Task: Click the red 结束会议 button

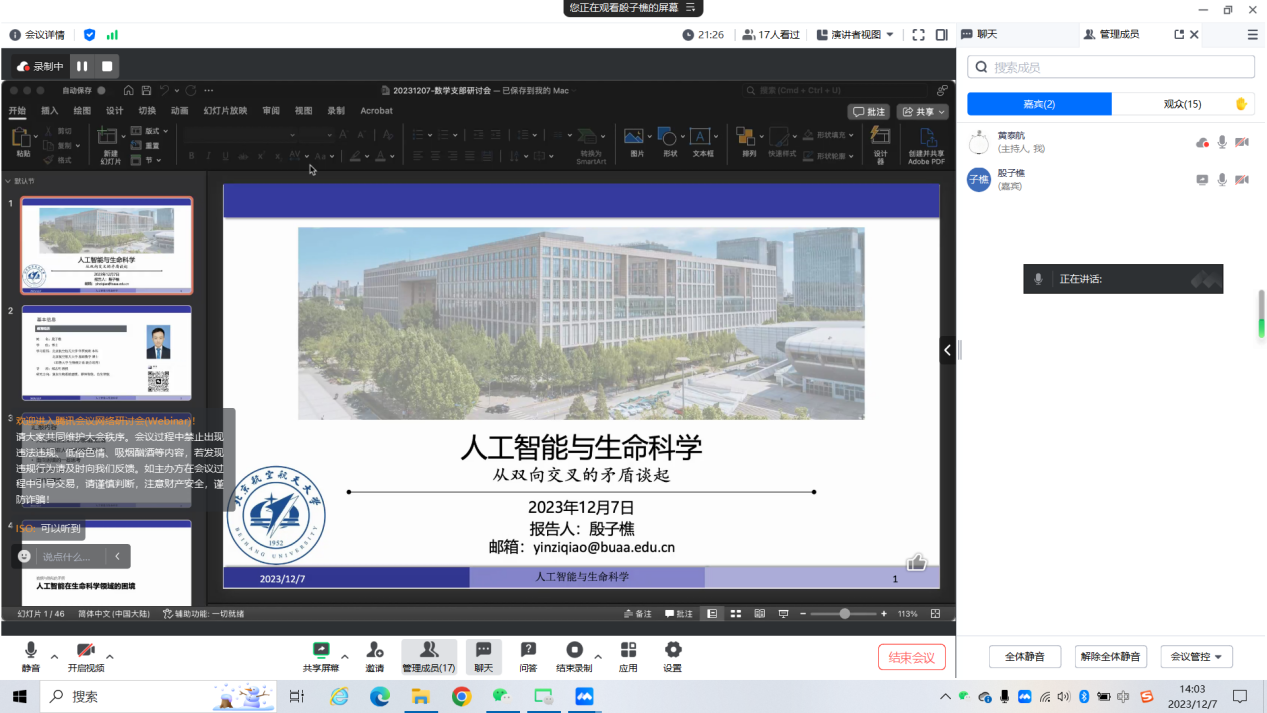Action: pyautogui.click(x=911, y=657)
